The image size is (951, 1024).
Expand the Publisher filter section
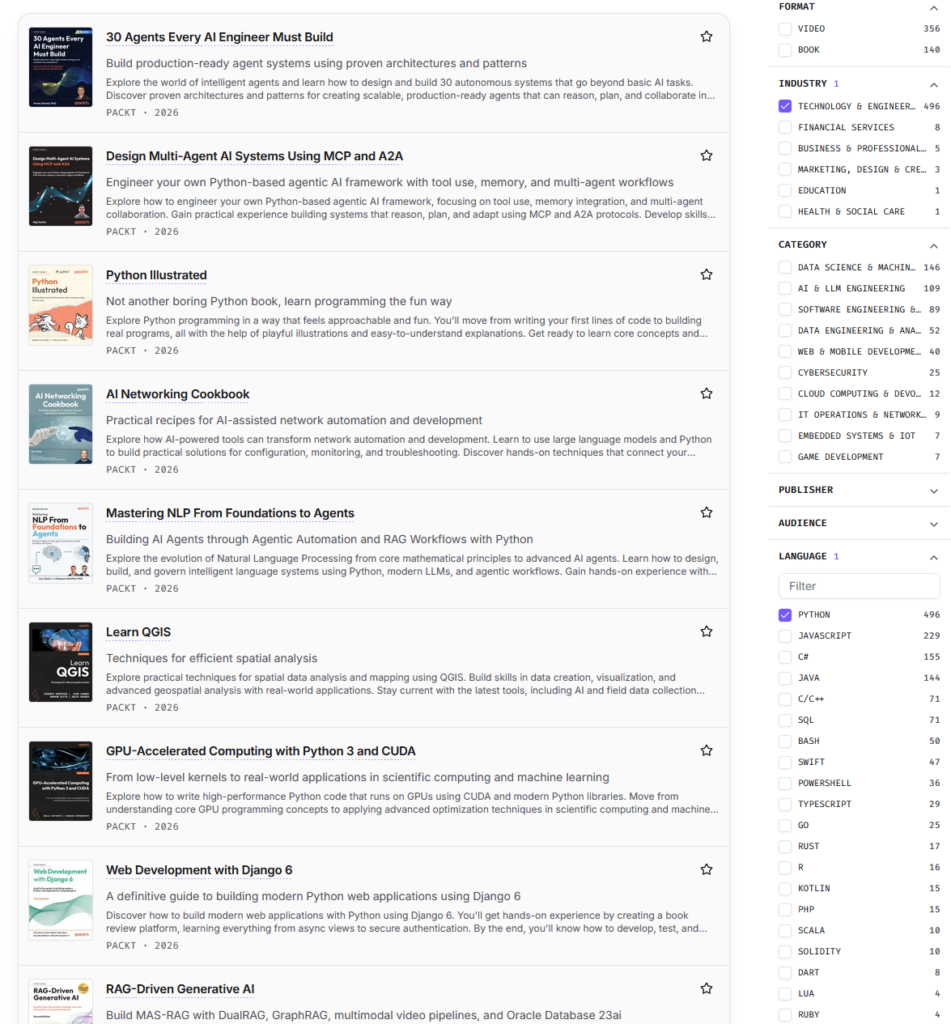pos(933,491)
